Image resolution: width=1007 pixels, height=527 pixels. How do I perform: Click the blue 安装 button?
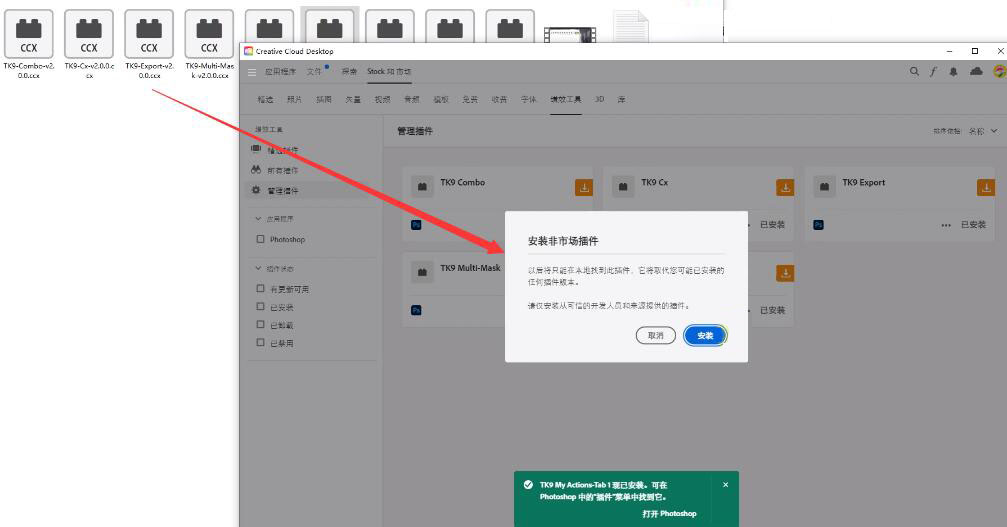(705, 336)
